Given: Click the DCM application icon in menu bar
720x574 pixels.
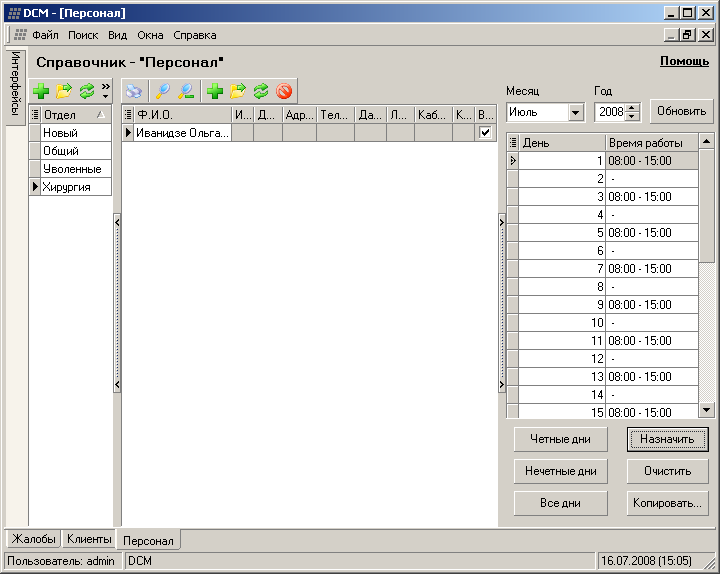Looking at the screenshot, I should [x=20, y=34].
